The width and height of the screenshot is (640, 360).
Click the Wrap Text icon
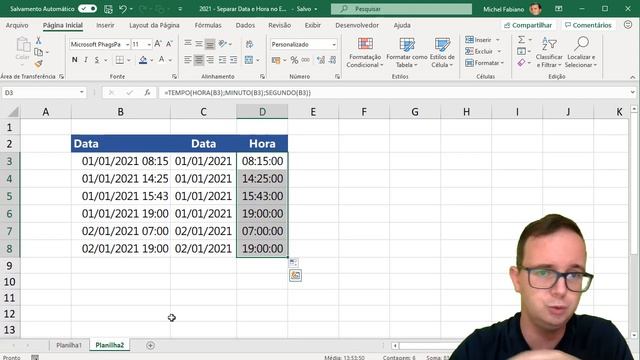tap(249, 44)
